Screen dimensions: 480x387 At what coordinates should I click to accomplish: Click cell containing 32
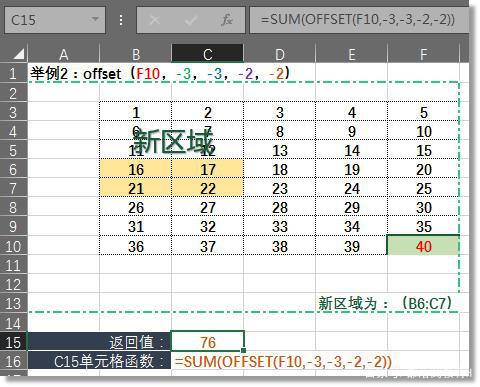pyautogui.click(x=208, y=226)
